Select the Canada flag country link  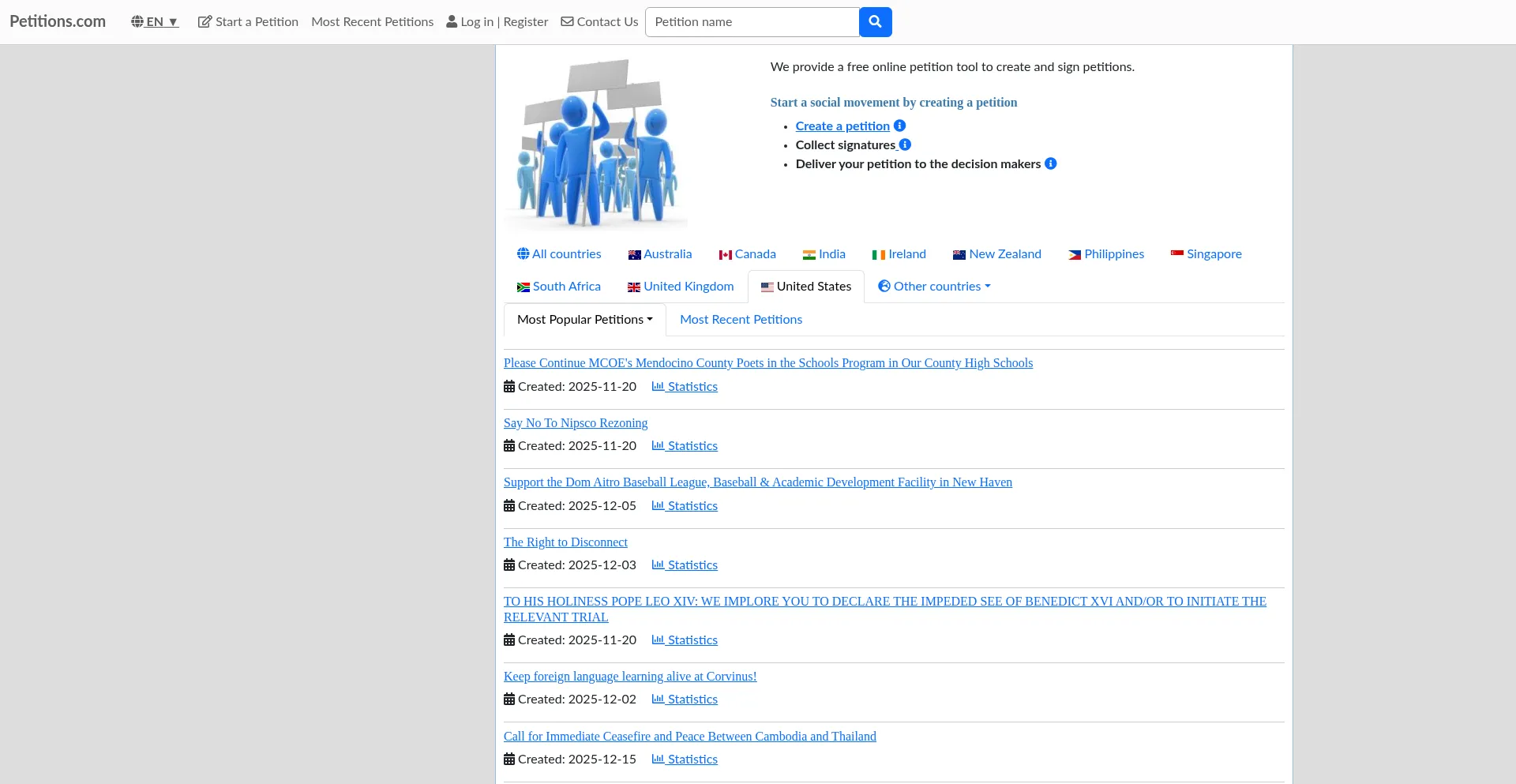click(x=747, y=254)
